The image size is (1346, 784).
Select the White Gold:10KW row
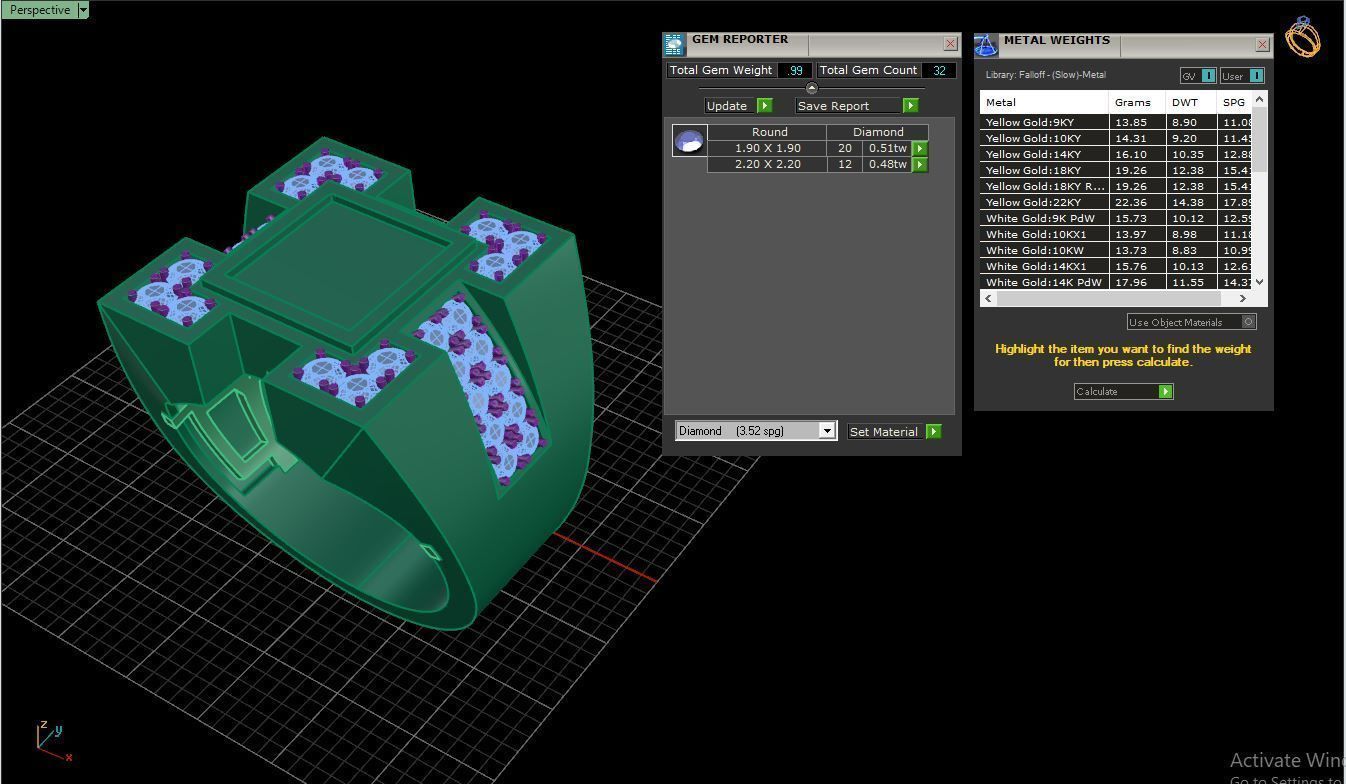[x=1115, y=250]
